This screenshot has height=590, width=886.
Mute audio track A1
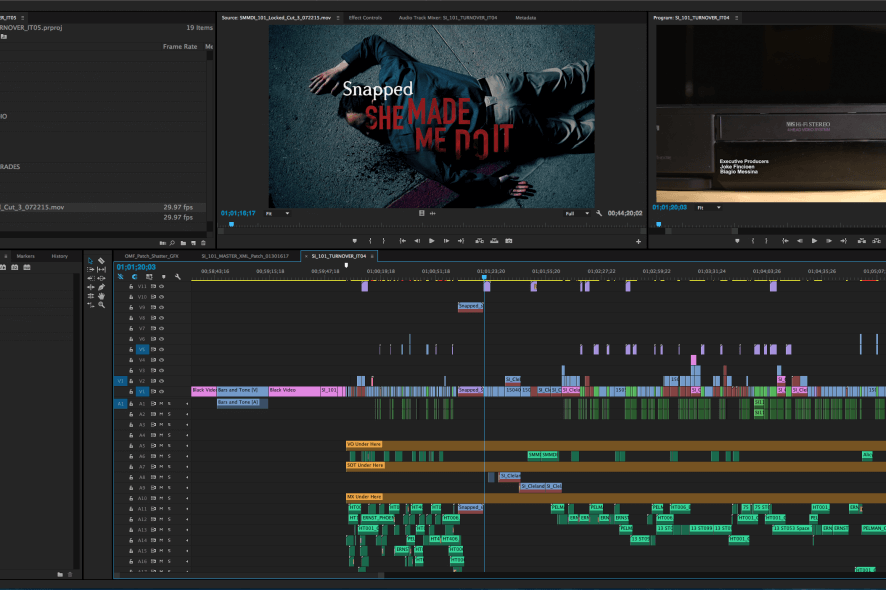coord(161,404)
